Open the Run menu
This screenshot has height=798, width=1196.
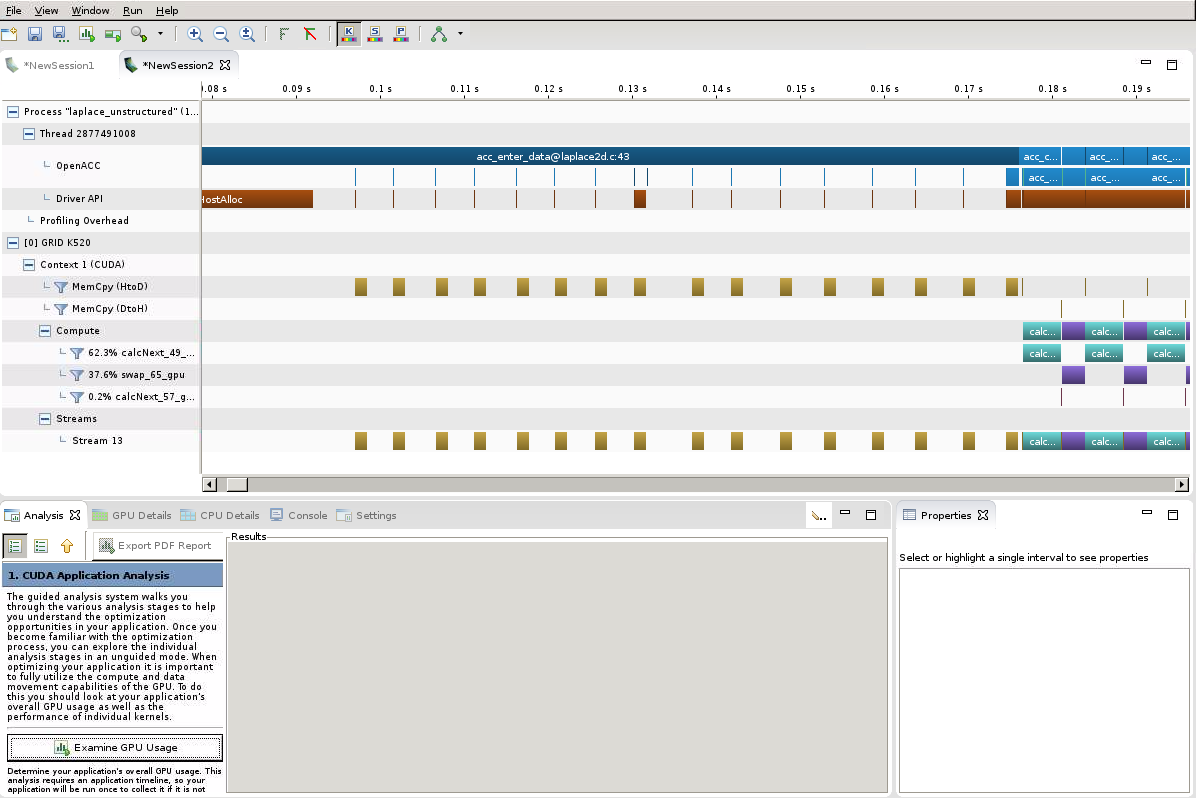click(133, 10)
